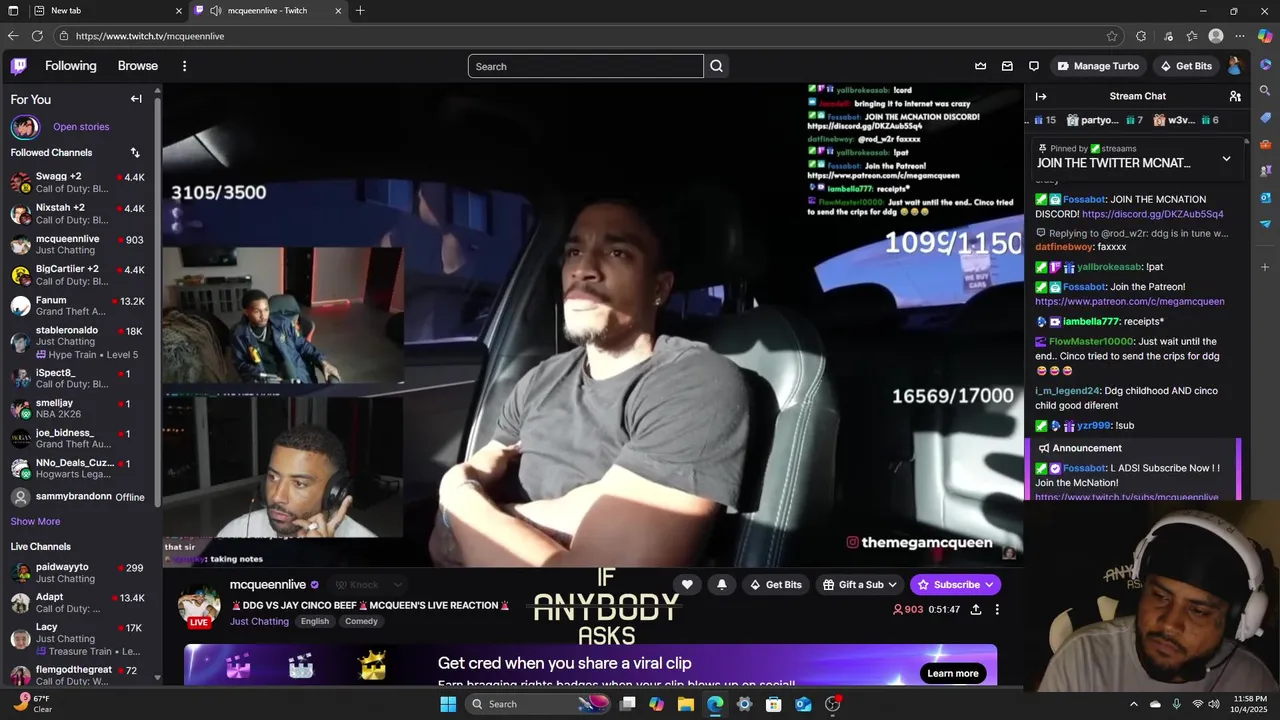Image resolution: width=1280 pixels, height=720 pixels.
Task: Click the heart follow icon
Action: (687, 585)
